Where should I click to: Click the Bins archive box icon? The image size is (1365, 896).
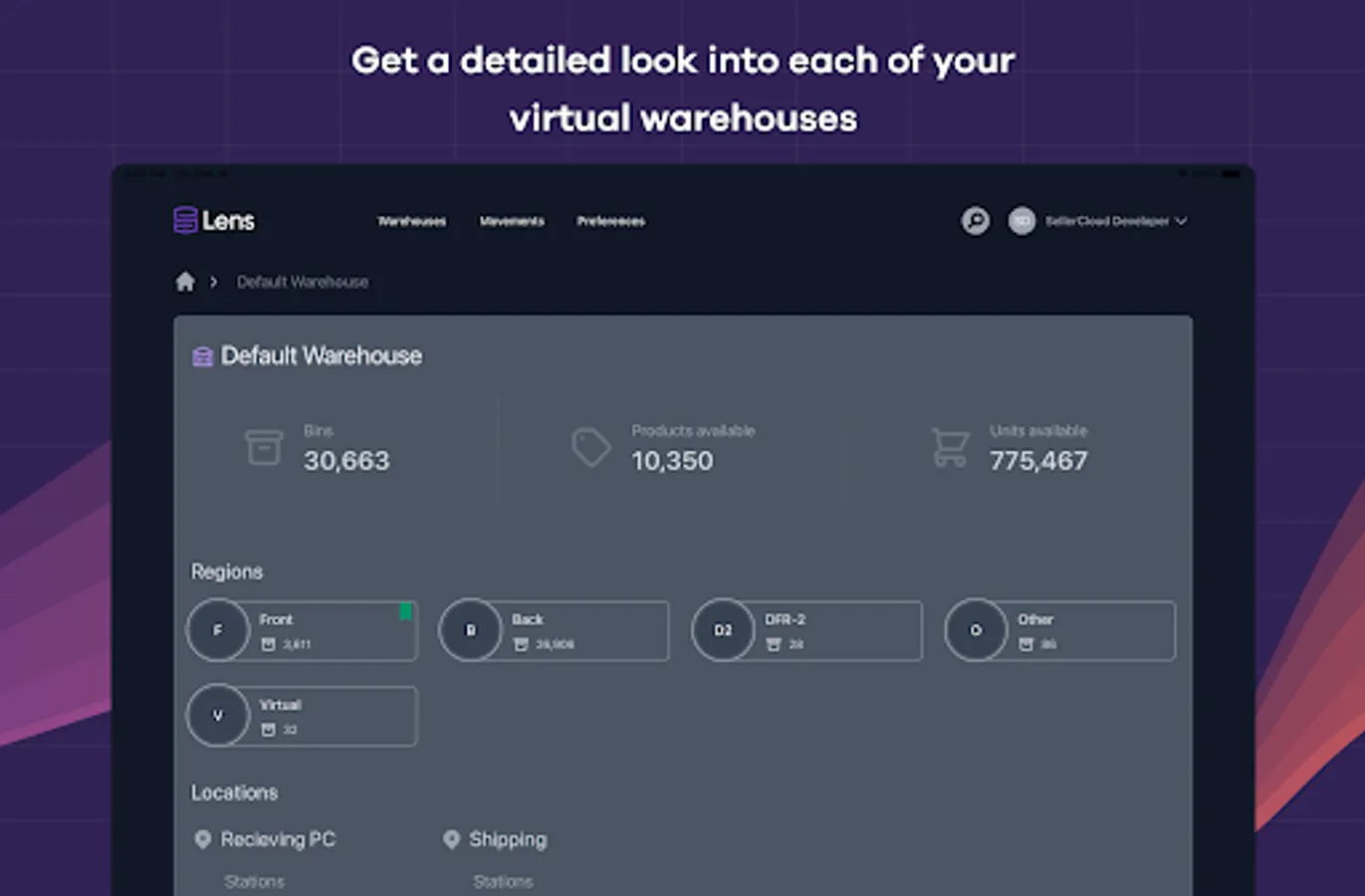click(264, 447)
